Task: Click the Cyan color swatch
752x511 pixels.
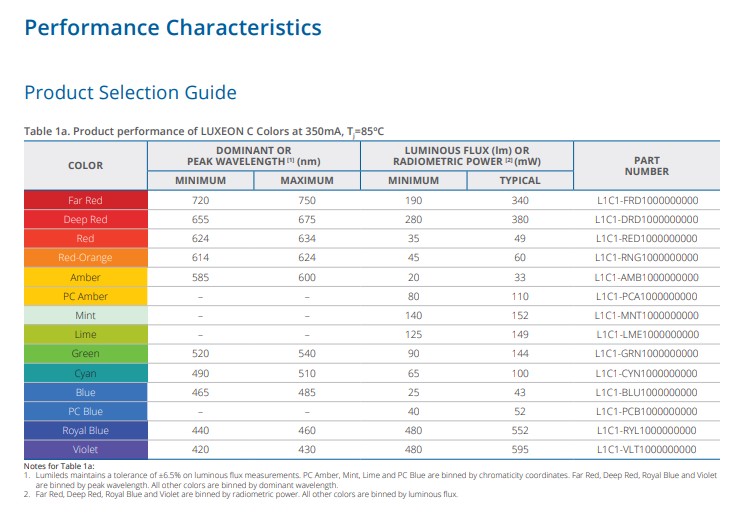Action: pyautogui.click(x=85, y=374)
